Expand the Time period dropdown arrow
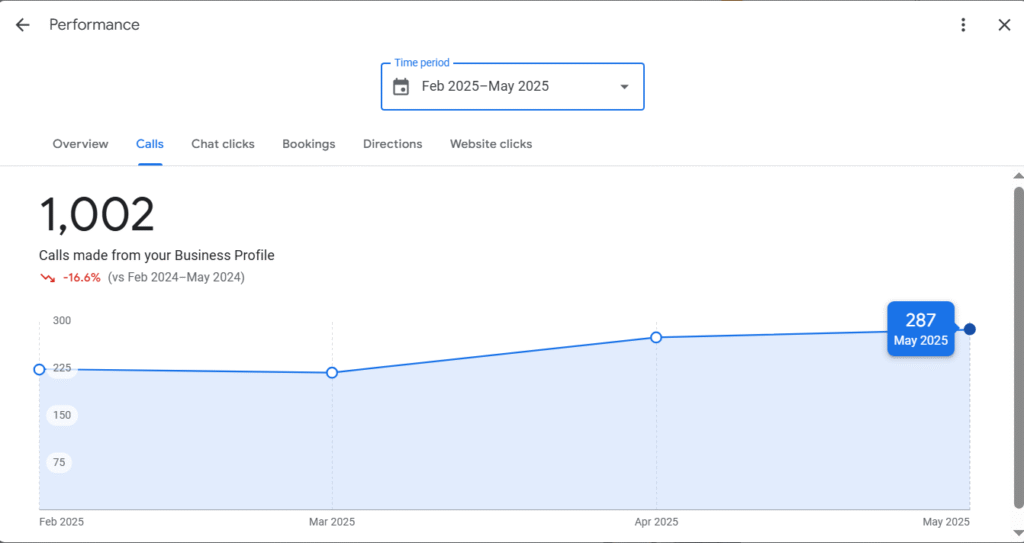 click(624, 86)
